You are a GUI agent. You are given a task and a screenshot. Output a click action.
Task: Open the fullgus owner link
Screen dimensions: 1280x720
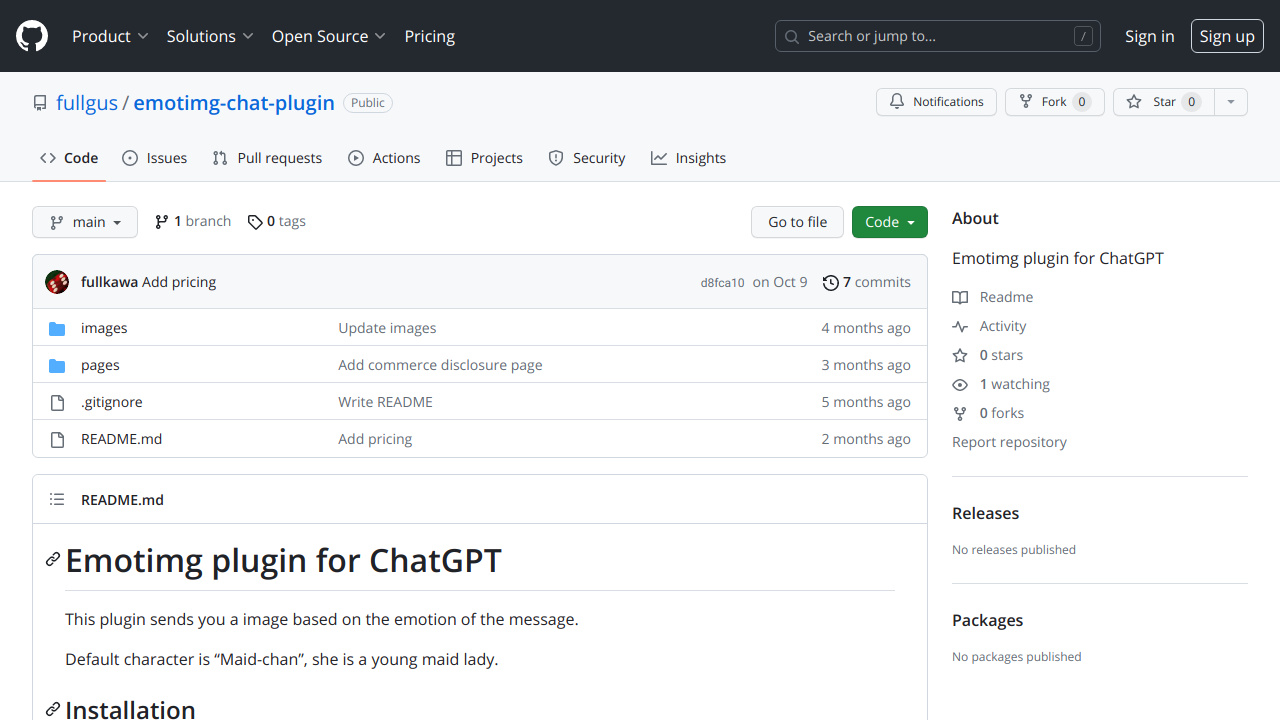(87, 103)
